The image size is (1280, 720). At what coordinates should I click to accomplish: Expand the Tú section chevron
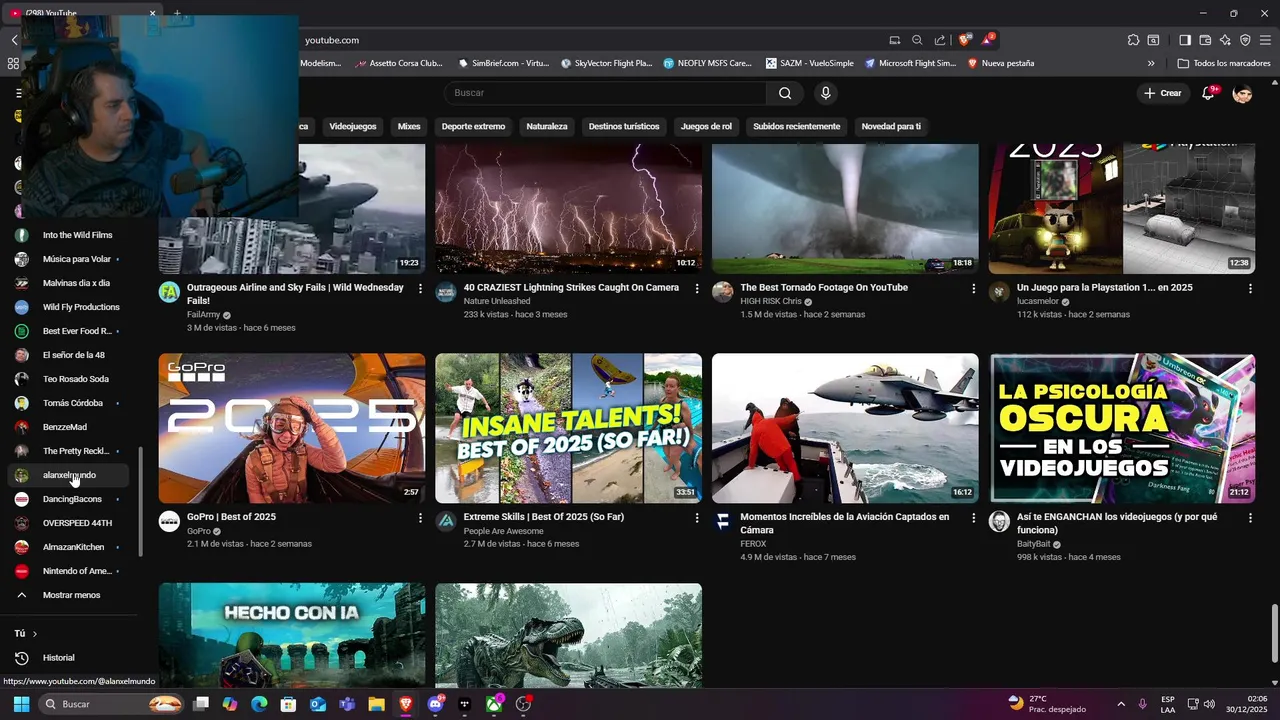click(x=35, y=634)
